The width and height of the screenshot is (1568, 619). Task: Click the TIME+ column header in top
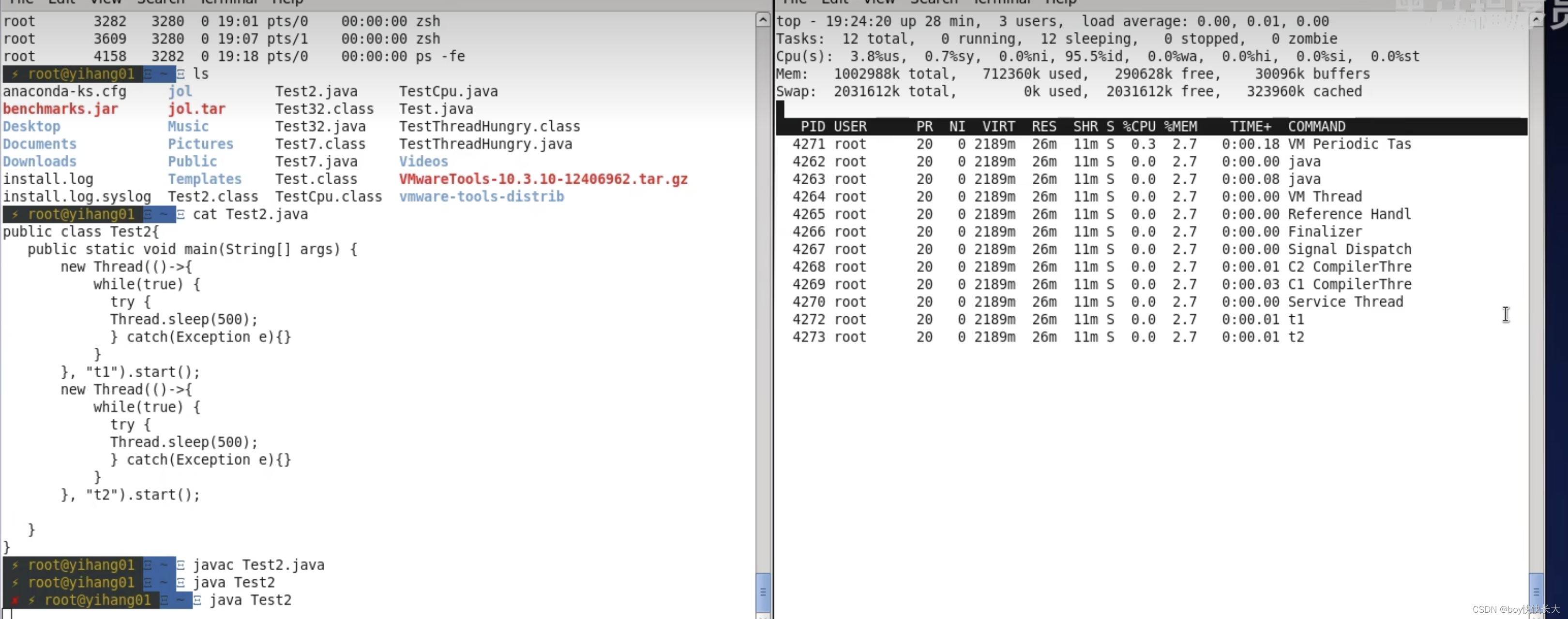[x=1251, y=127]
